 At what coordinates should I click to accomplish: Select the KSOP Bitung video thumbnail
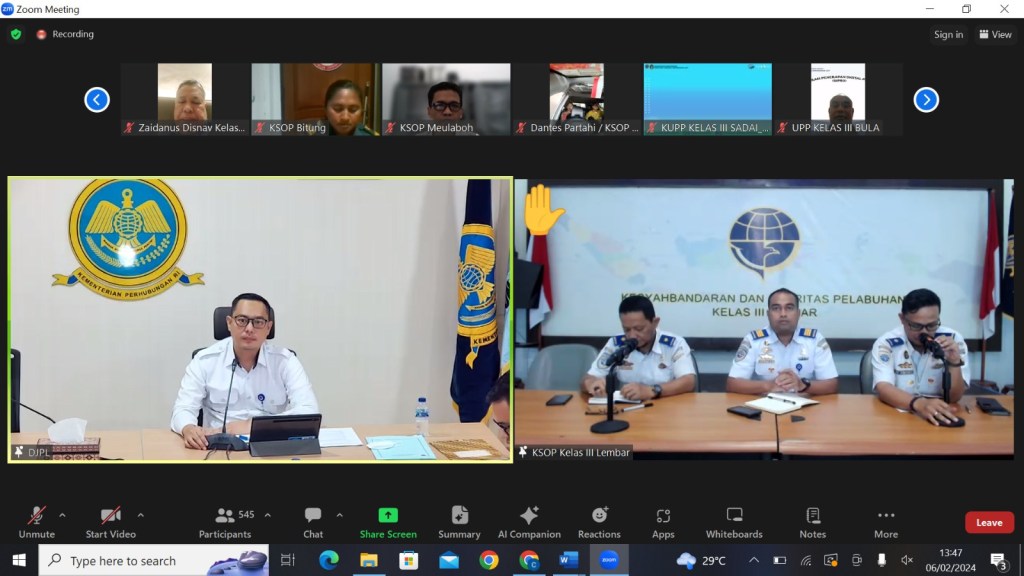[315, 99]
